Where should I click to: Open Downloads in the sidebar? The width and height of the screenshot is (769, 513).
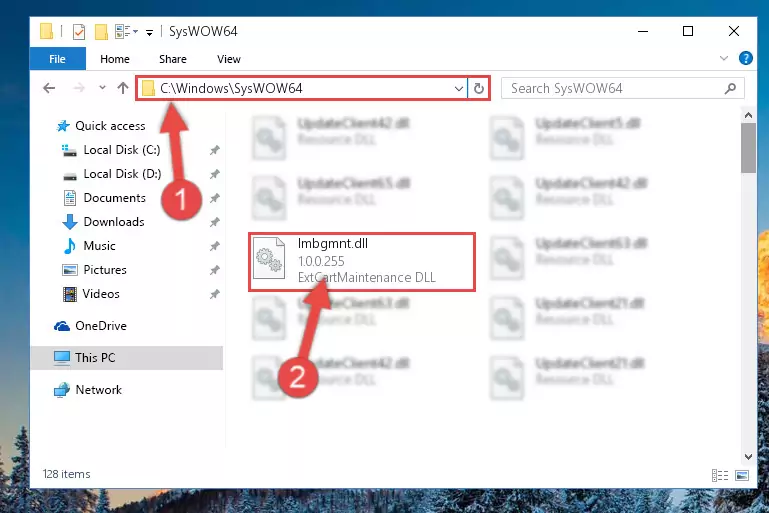click(114, 222)
